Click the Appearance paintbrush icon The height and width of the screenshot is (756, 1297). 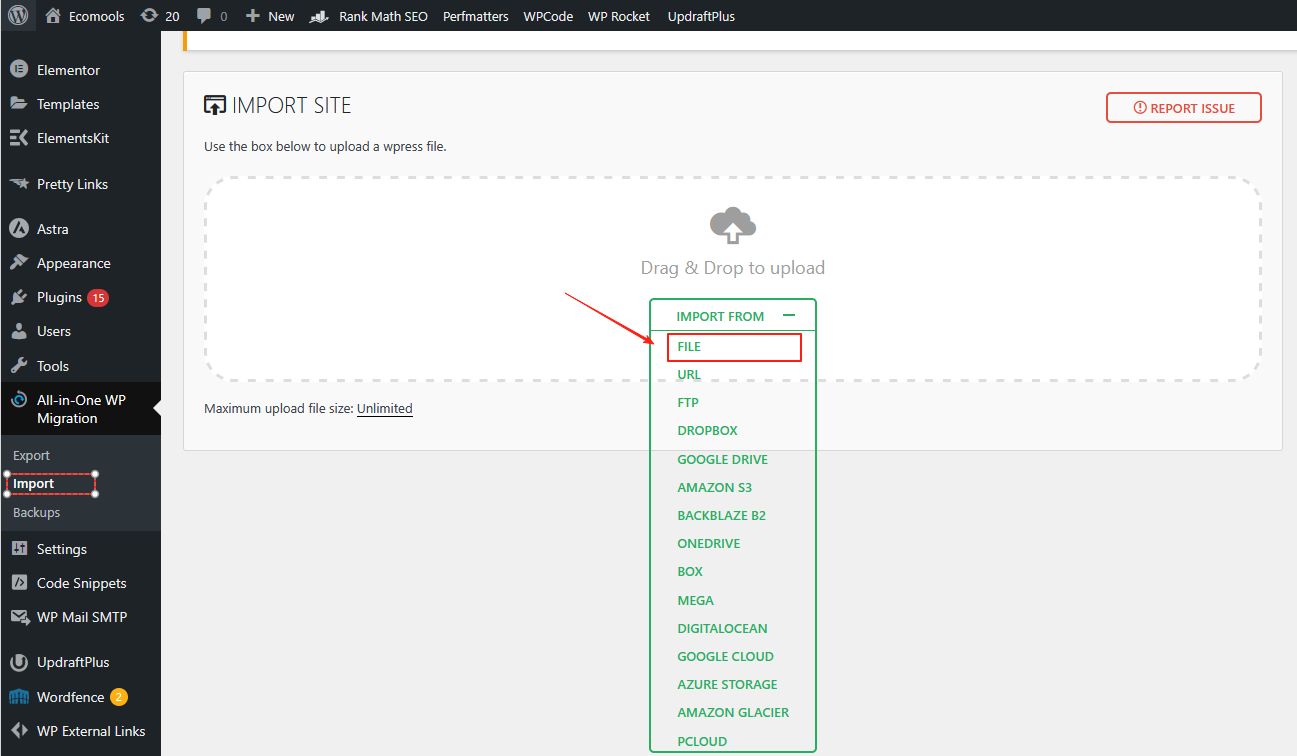[18, 263]
